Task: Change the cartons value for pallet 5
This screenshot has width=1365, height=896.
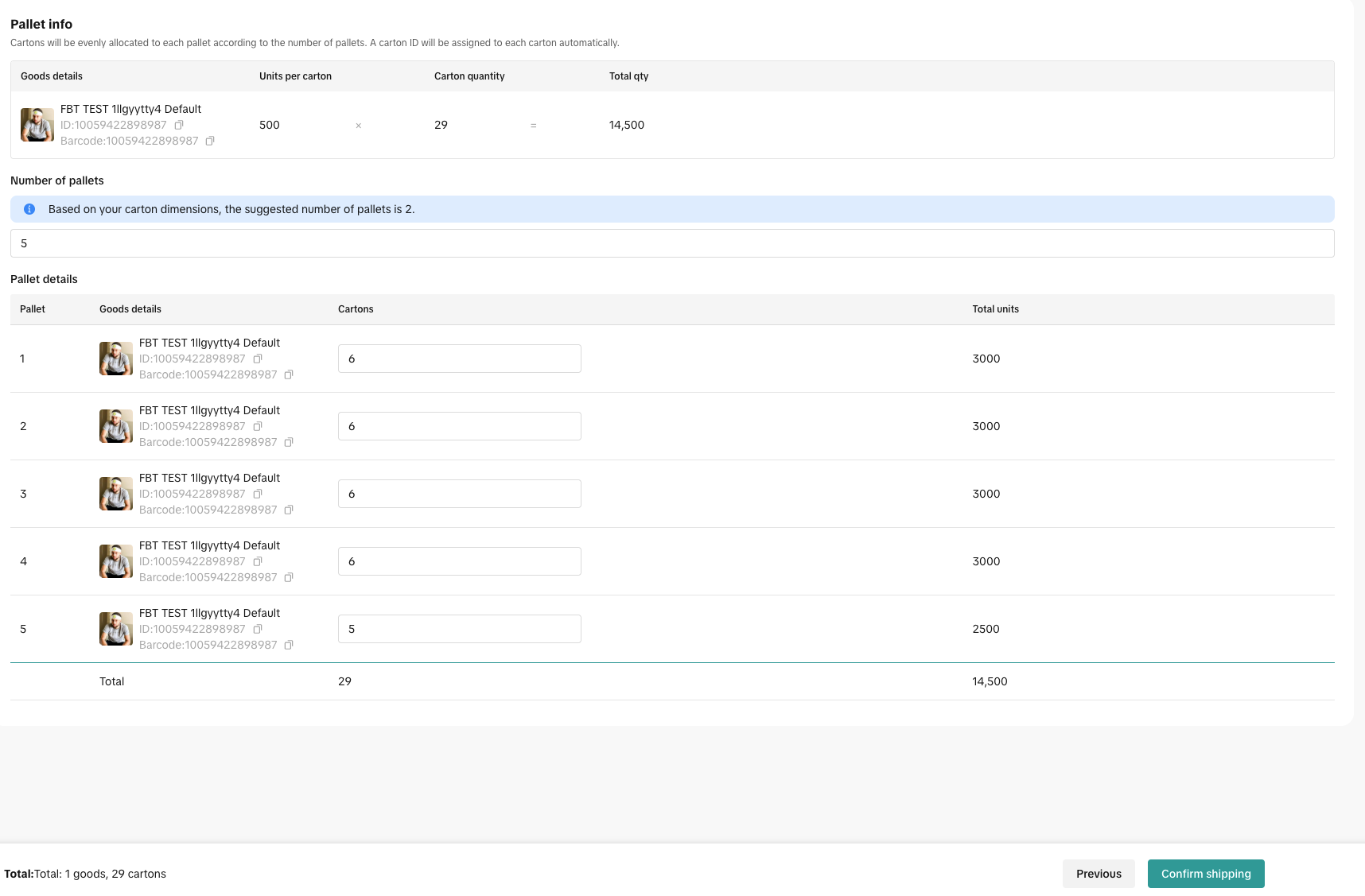Action: (x=460, y=629)
